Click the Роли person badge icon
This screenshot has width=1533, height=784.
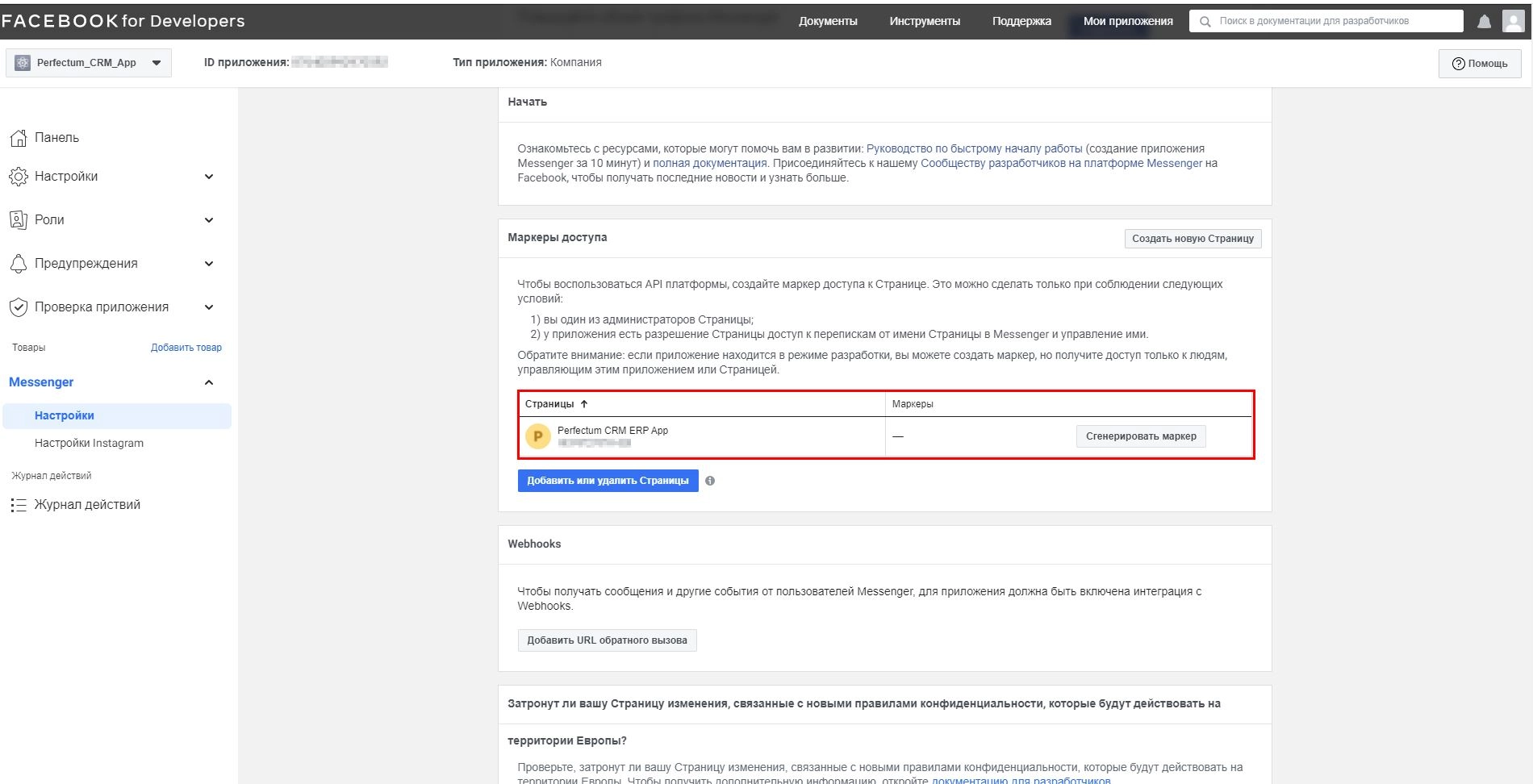pyautogui.click(x=18, y=219)
